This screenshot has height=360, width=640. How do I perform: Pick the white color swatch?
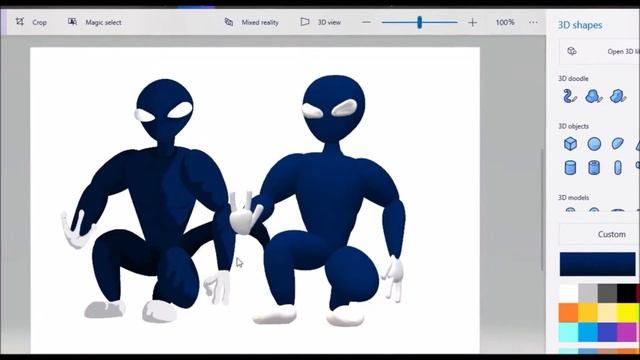click(x=569, y=293)
